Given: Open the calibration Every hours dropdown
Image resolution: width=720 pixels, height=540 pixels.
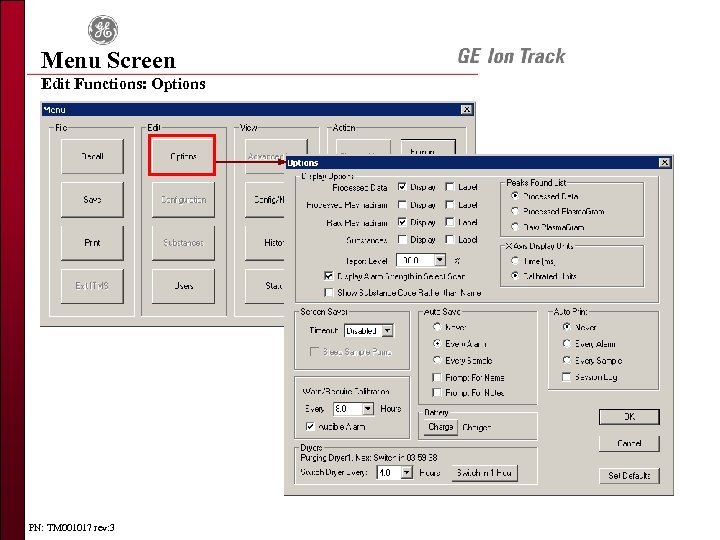Looking at the screenshot, I should (x=367, y=409).
